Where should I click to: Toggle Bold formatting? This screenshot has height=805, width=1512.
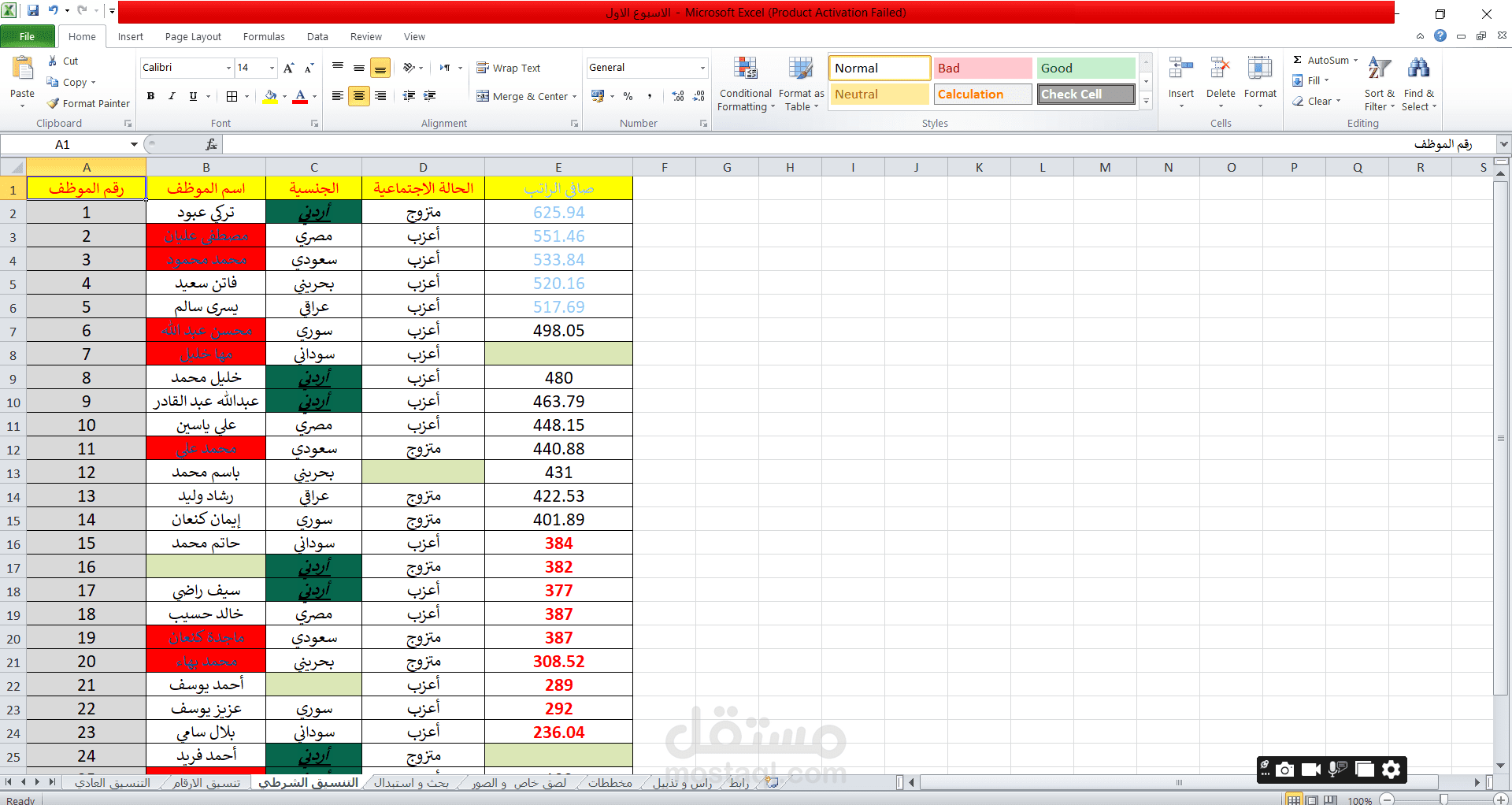pyautogui.click(x=150, y=96)
